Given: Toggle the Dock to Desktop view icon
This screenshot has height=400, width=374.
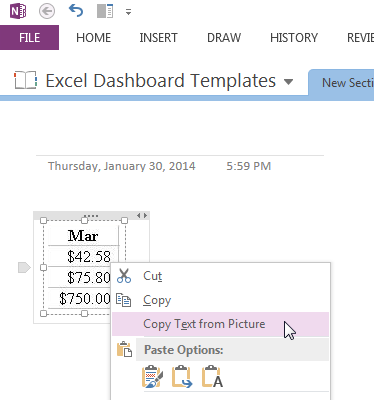Looking at the screenshot, I should pyautogui.click(x=105, y=12).
